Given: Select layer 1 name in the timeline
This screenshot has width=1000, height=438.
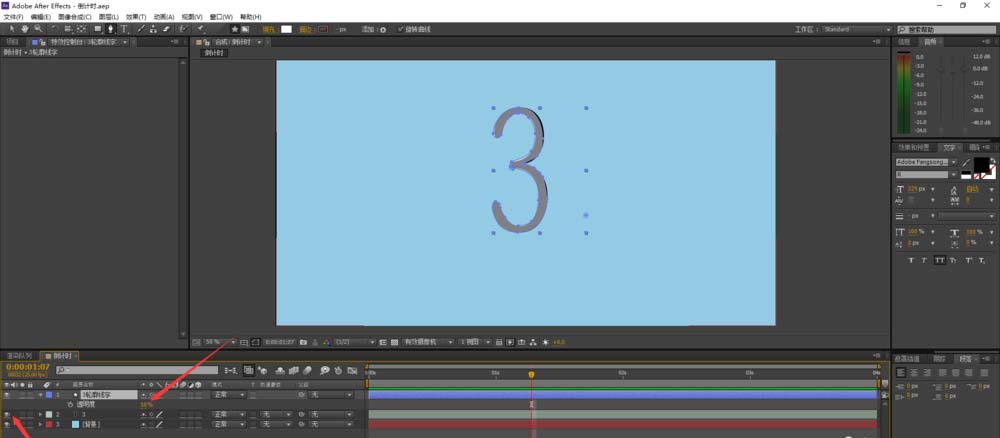Looking at the screenshot, I should click(x=109, y=395).
